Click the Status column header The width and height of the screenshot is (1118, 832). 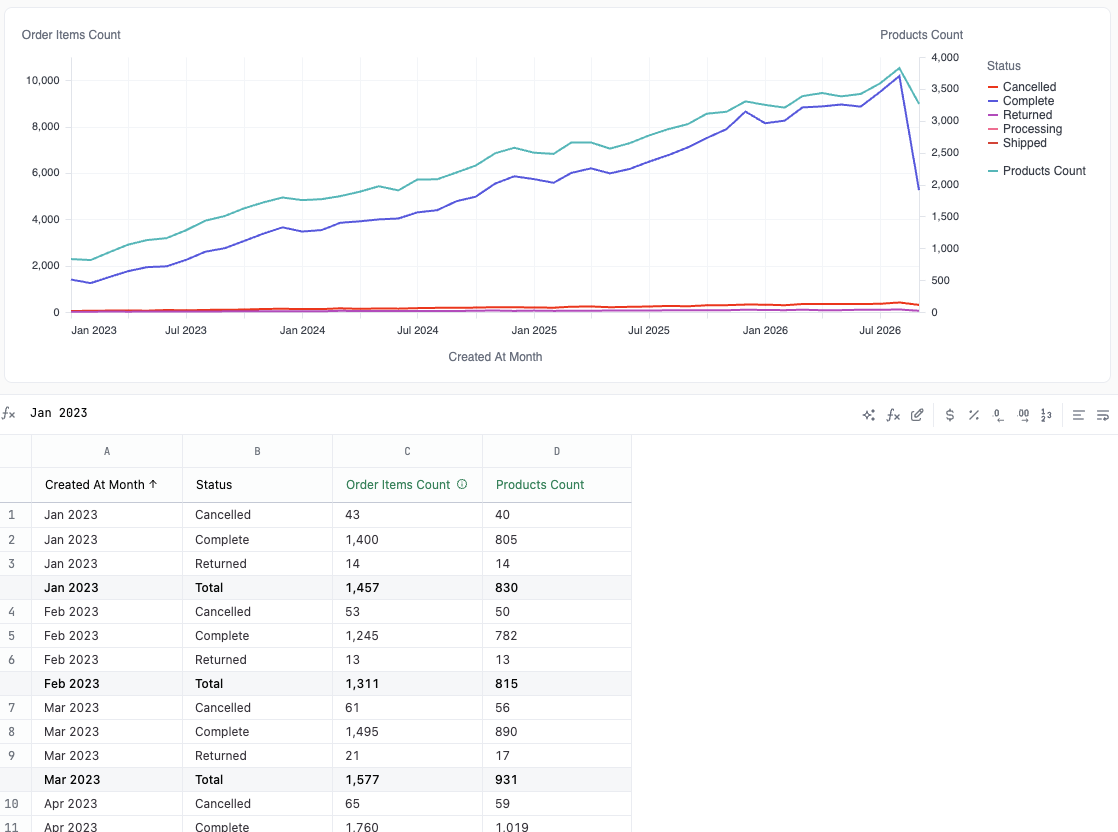tap(257, 485)
